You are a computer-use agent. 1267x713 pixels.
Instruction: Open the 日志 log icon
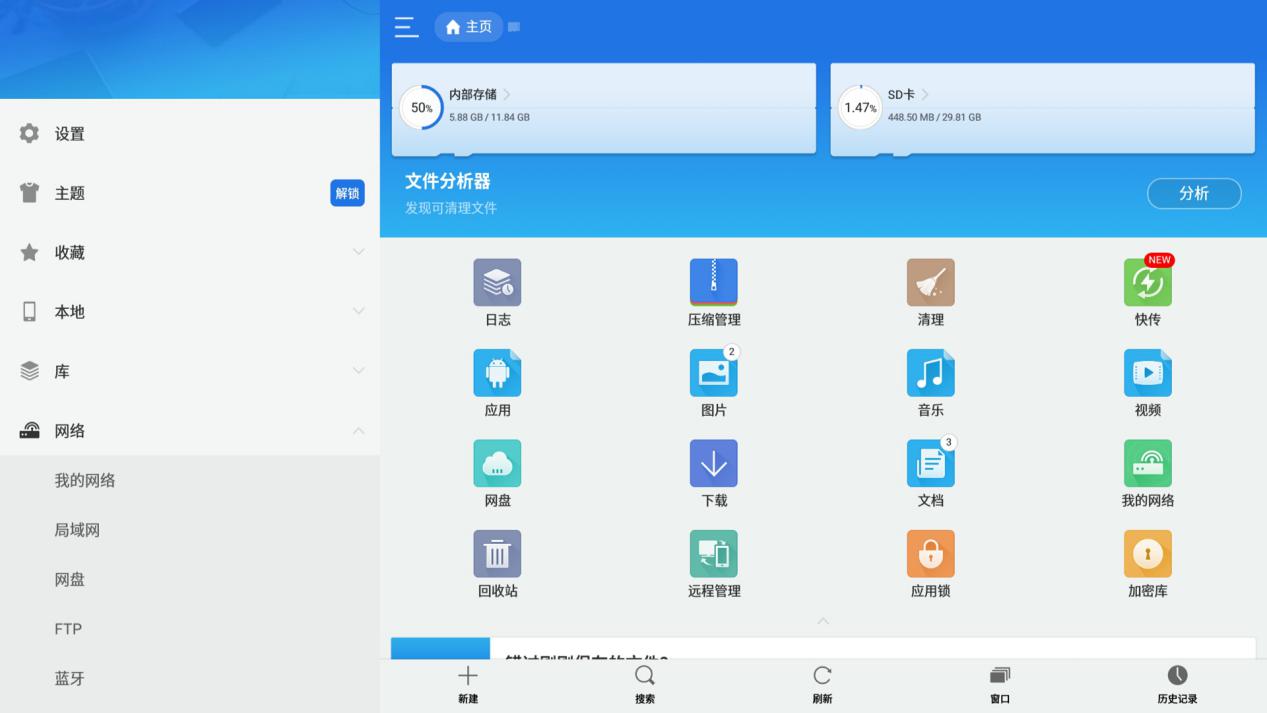tap(497, 282)
